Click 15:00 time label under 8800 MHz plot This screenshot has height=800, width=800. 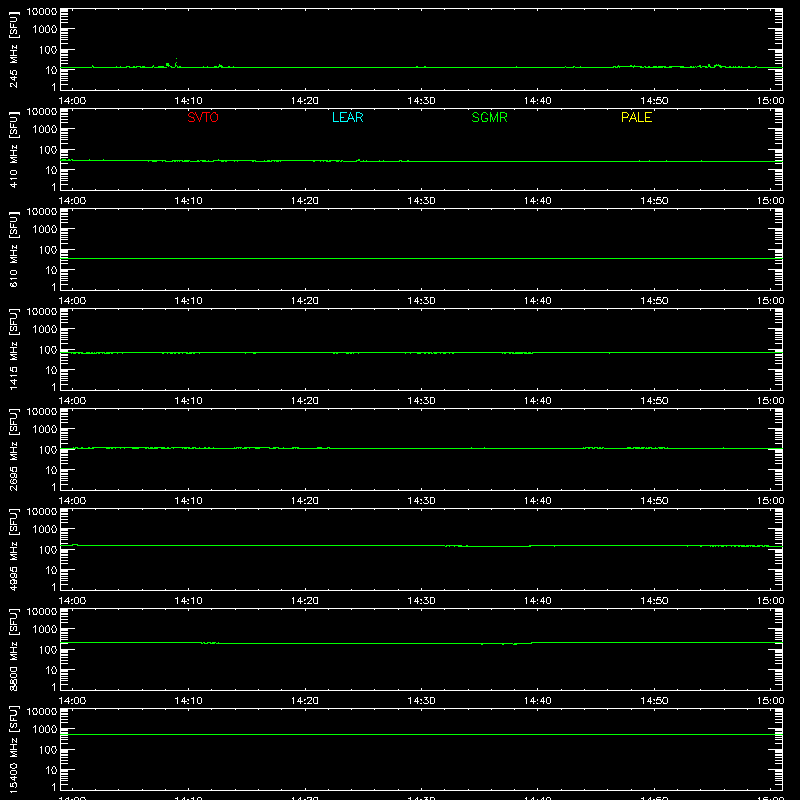tap(770, 701)
